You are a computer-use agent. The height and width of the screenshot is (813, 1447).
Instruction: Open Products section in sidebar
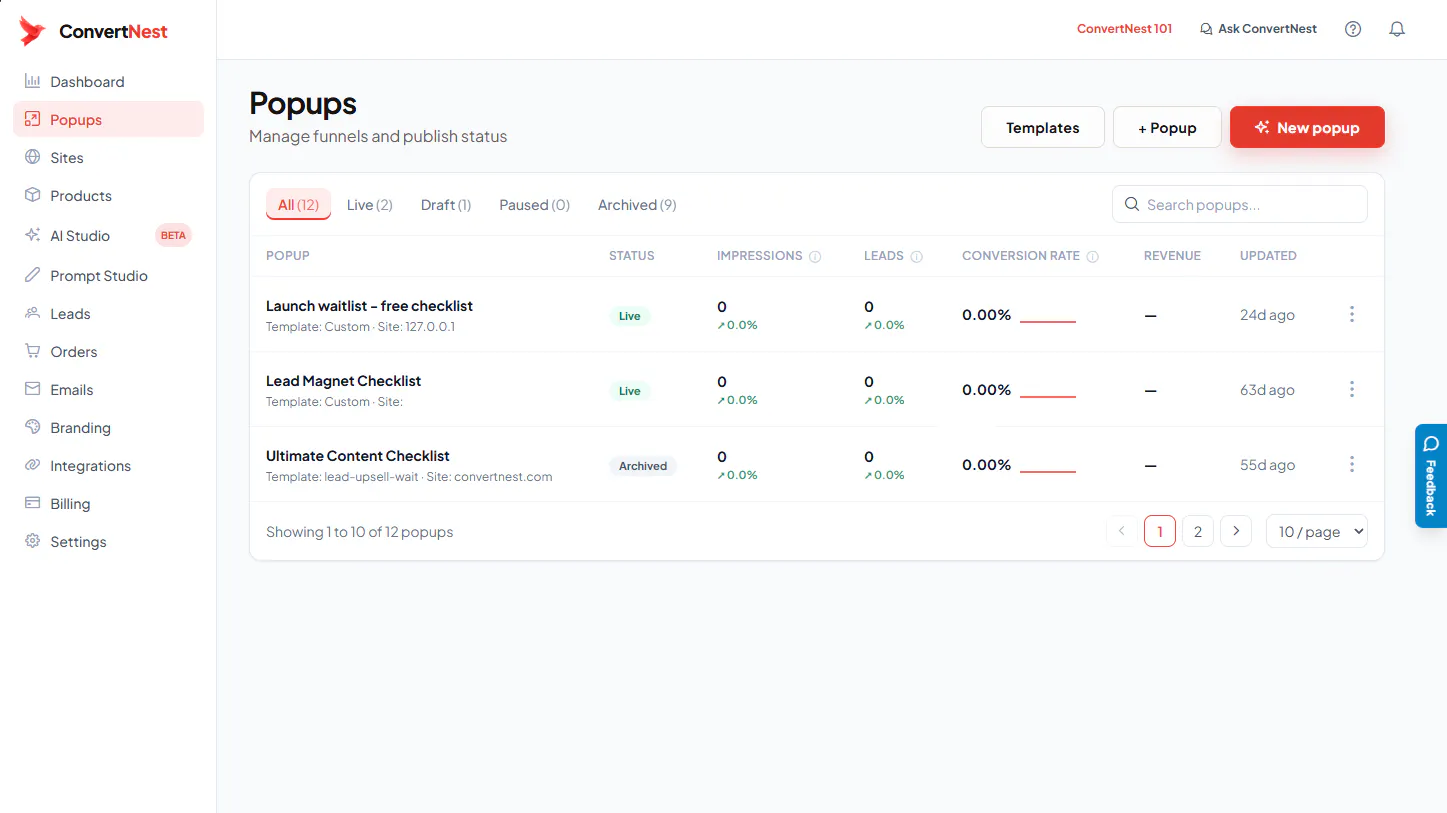(108, 196)
